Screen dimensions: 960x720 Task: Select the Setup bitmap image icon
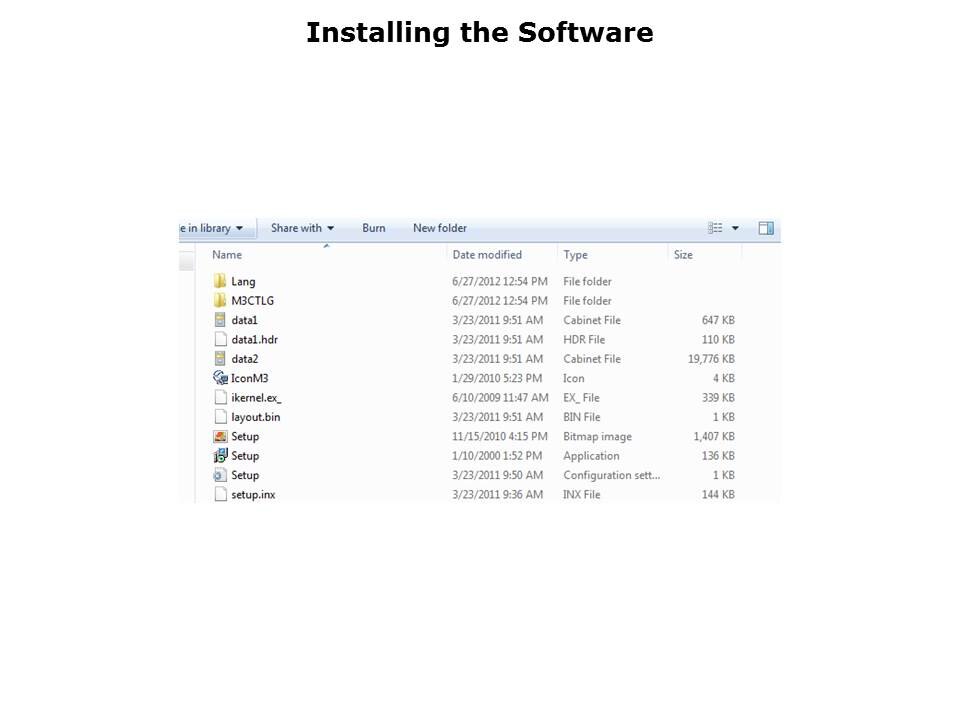(x=220, y=436)
